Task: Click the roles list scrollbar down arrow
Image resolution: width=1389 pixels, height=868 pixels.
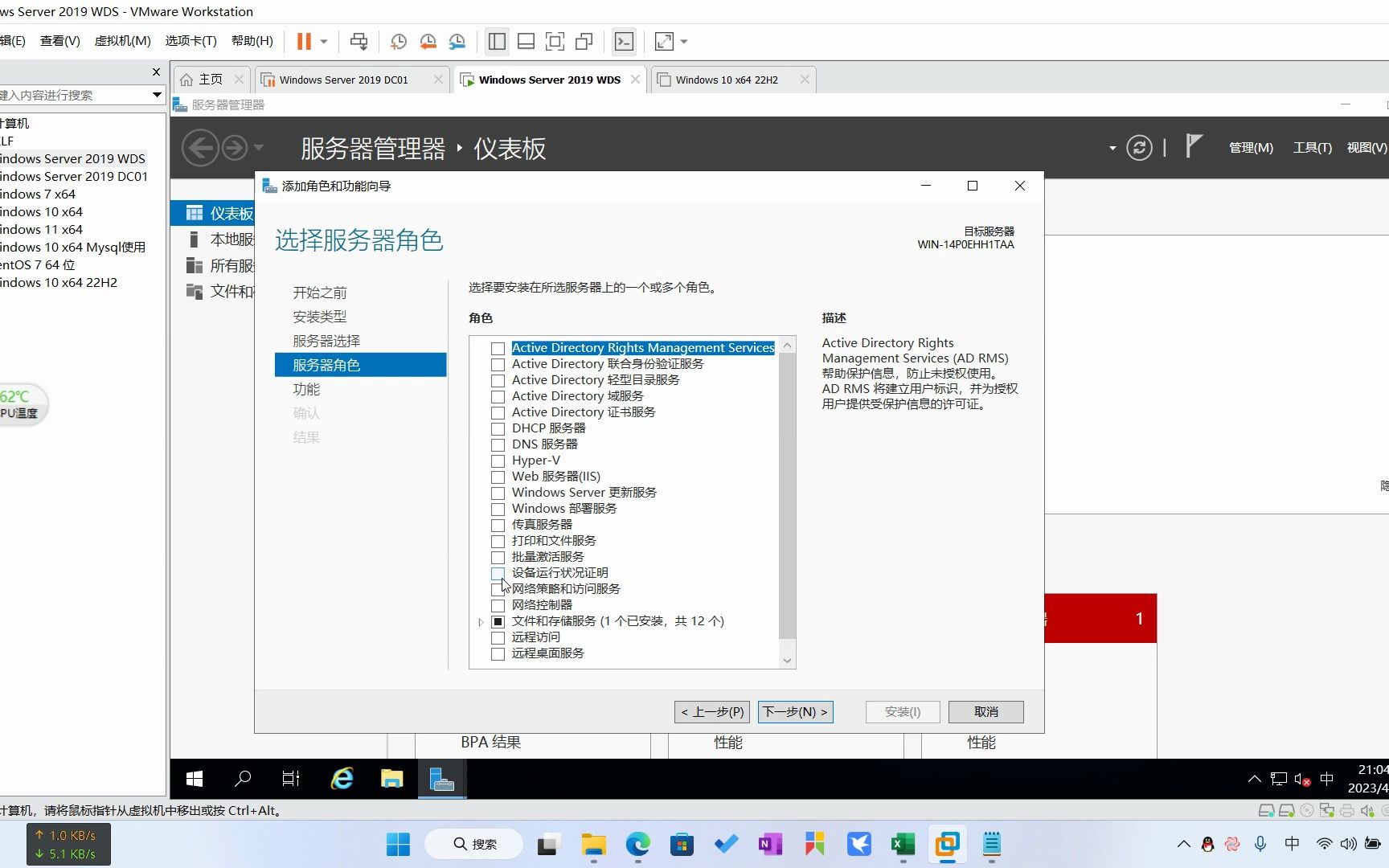Action: point(787,660)
